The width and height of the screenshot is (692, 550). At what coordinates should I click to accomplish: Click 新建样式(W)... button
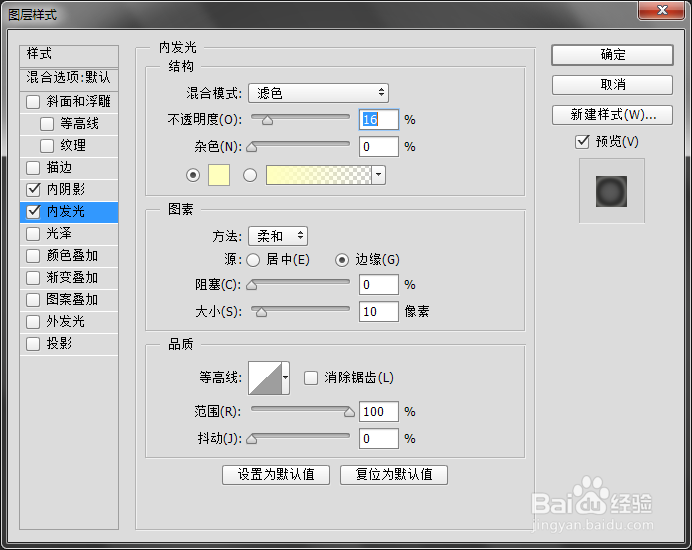[612, 115]
